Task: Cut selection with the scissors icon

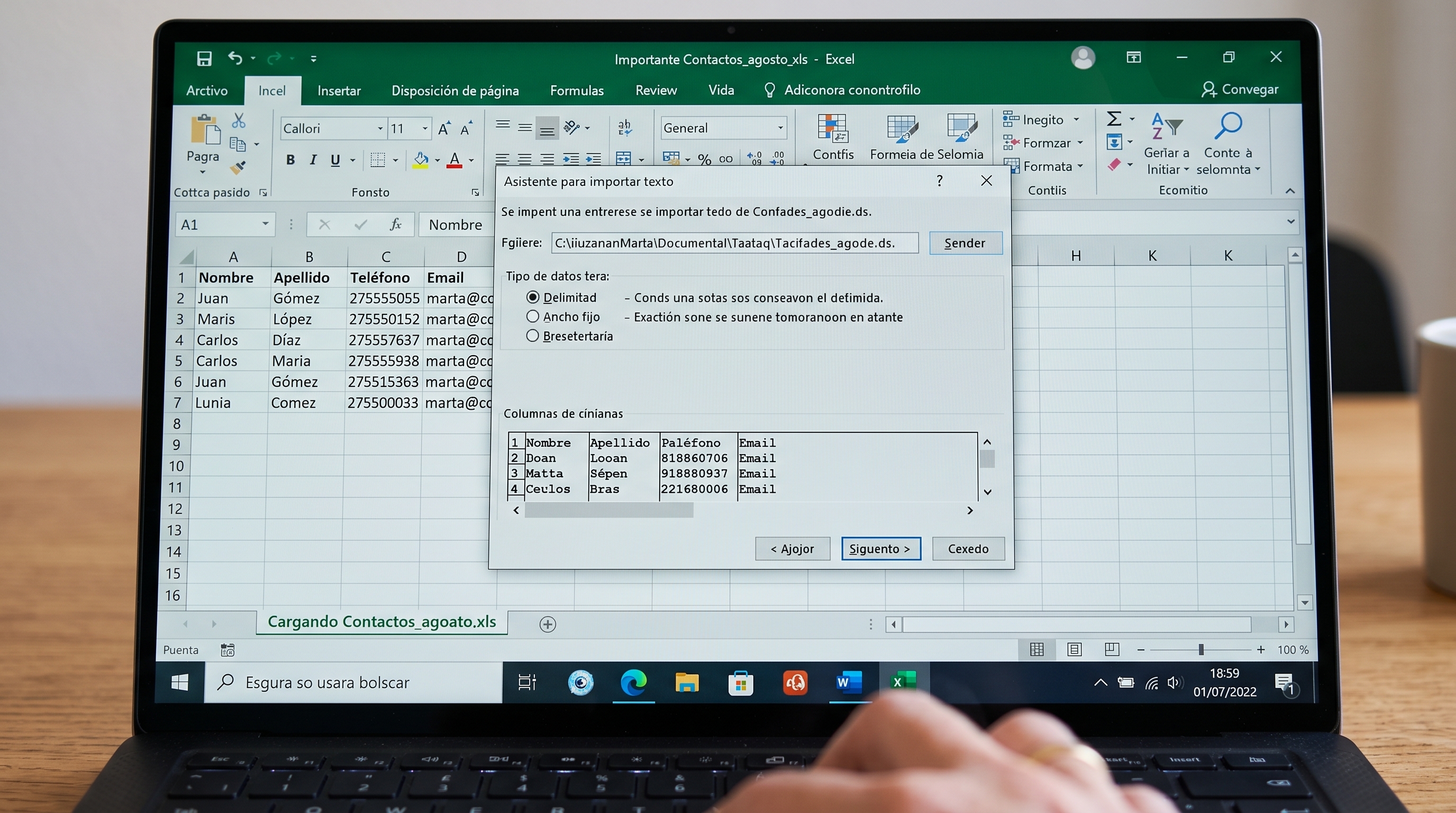Action: click(239, 120)
